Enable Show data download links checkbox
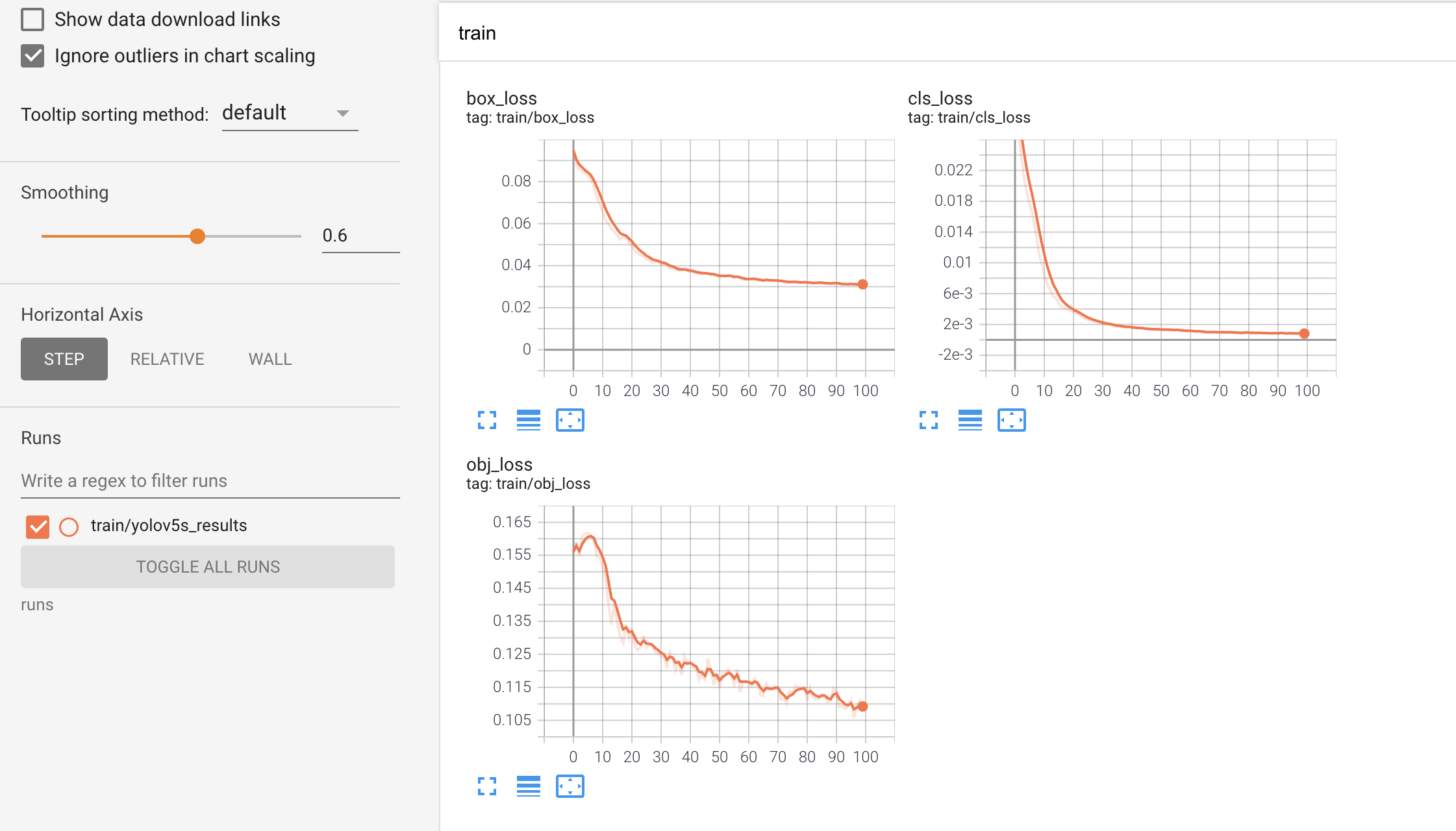 tap(32, 19)
